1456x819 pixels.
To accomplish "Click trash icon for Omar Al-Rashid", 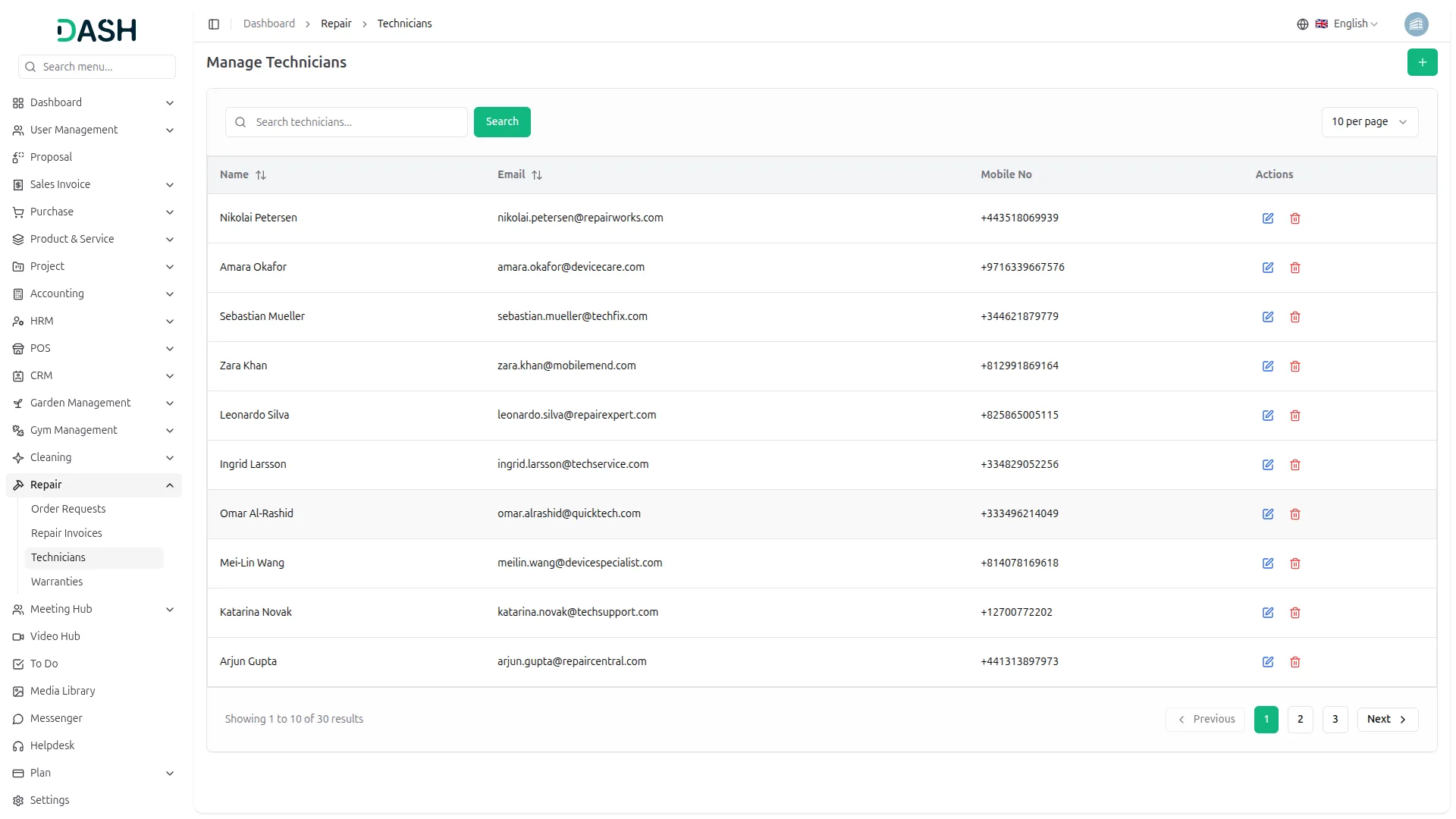I will pos(1294,514).
